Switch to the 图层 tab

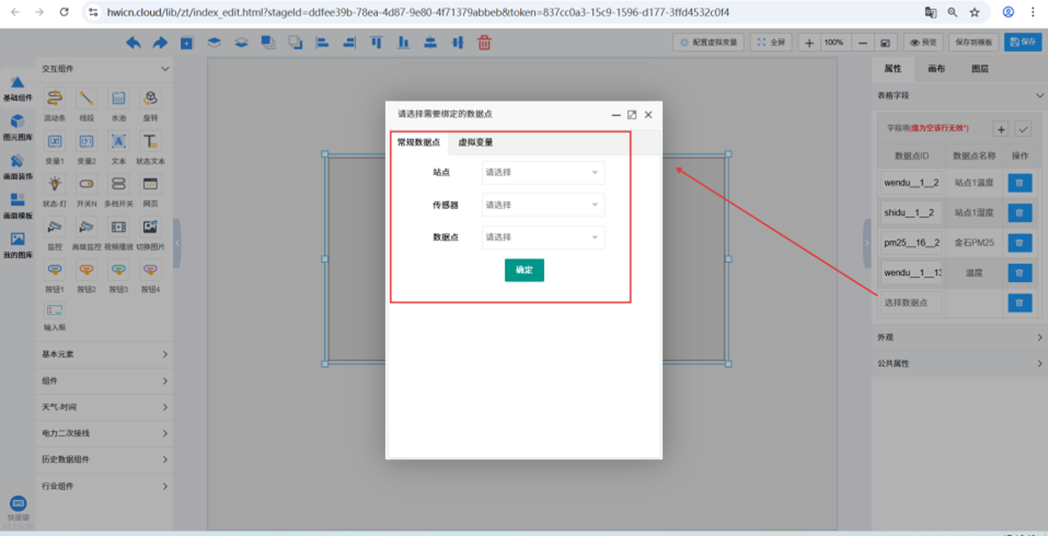pos(979,69)
